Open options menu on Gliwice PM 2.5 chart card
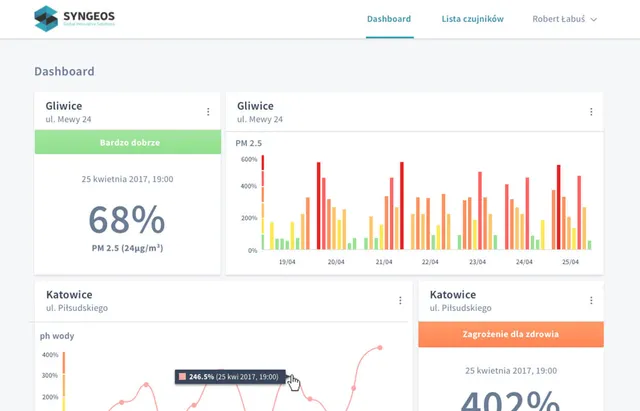 [591, 111]
